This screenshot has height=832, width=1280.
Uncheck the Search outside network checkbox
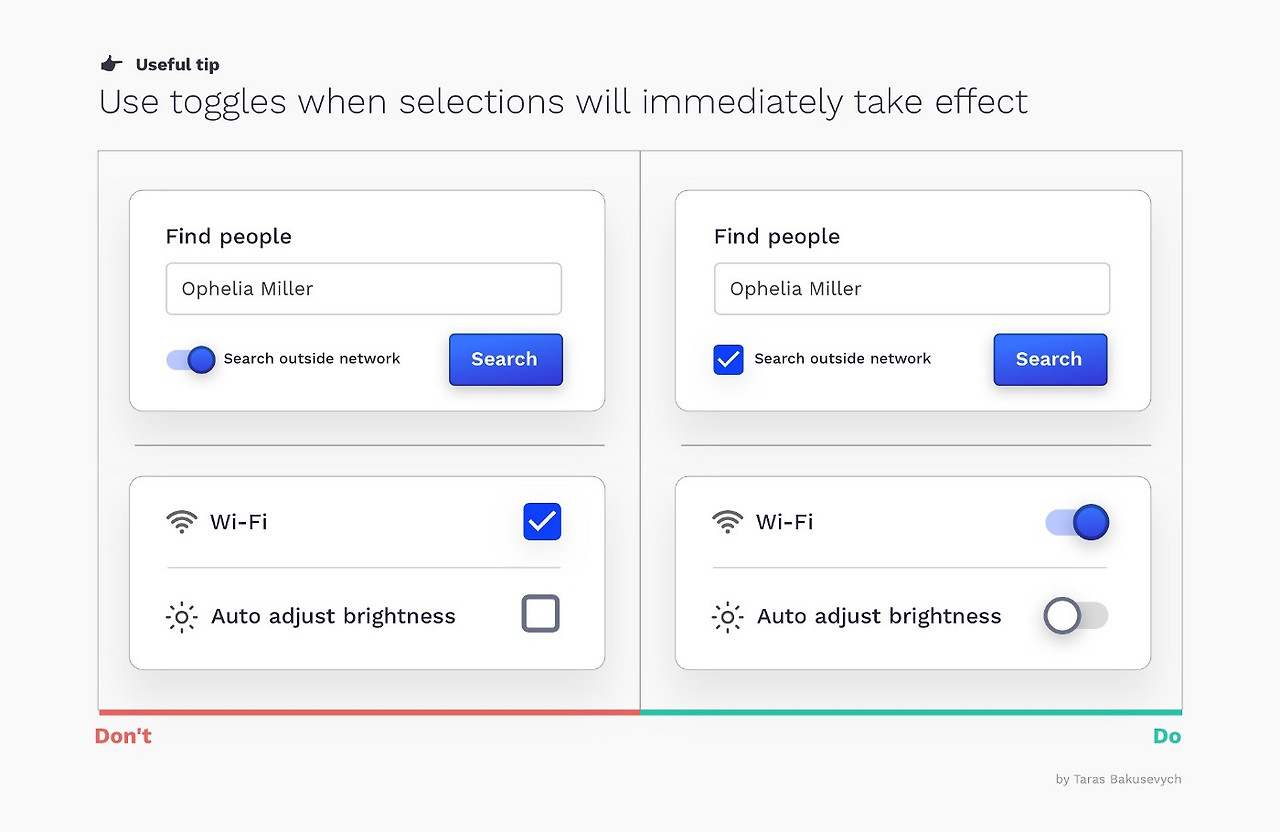(x=728, y=360)
